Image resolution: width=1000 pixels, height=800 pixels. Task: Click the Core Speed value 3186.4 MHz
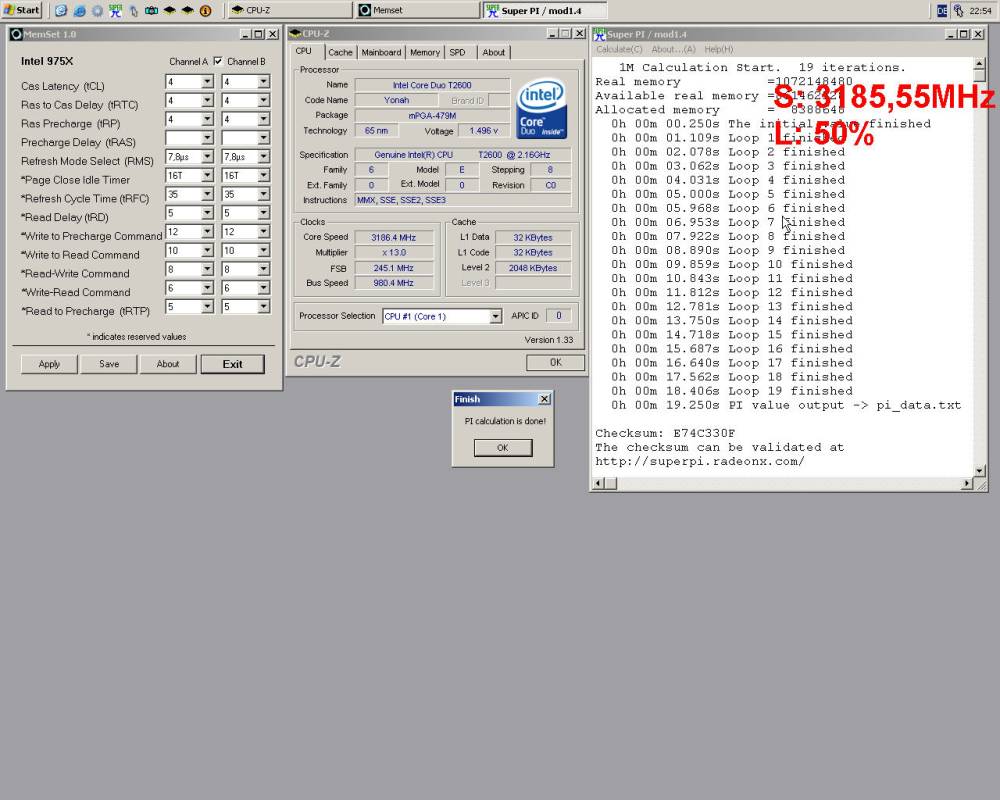[393, 237]
